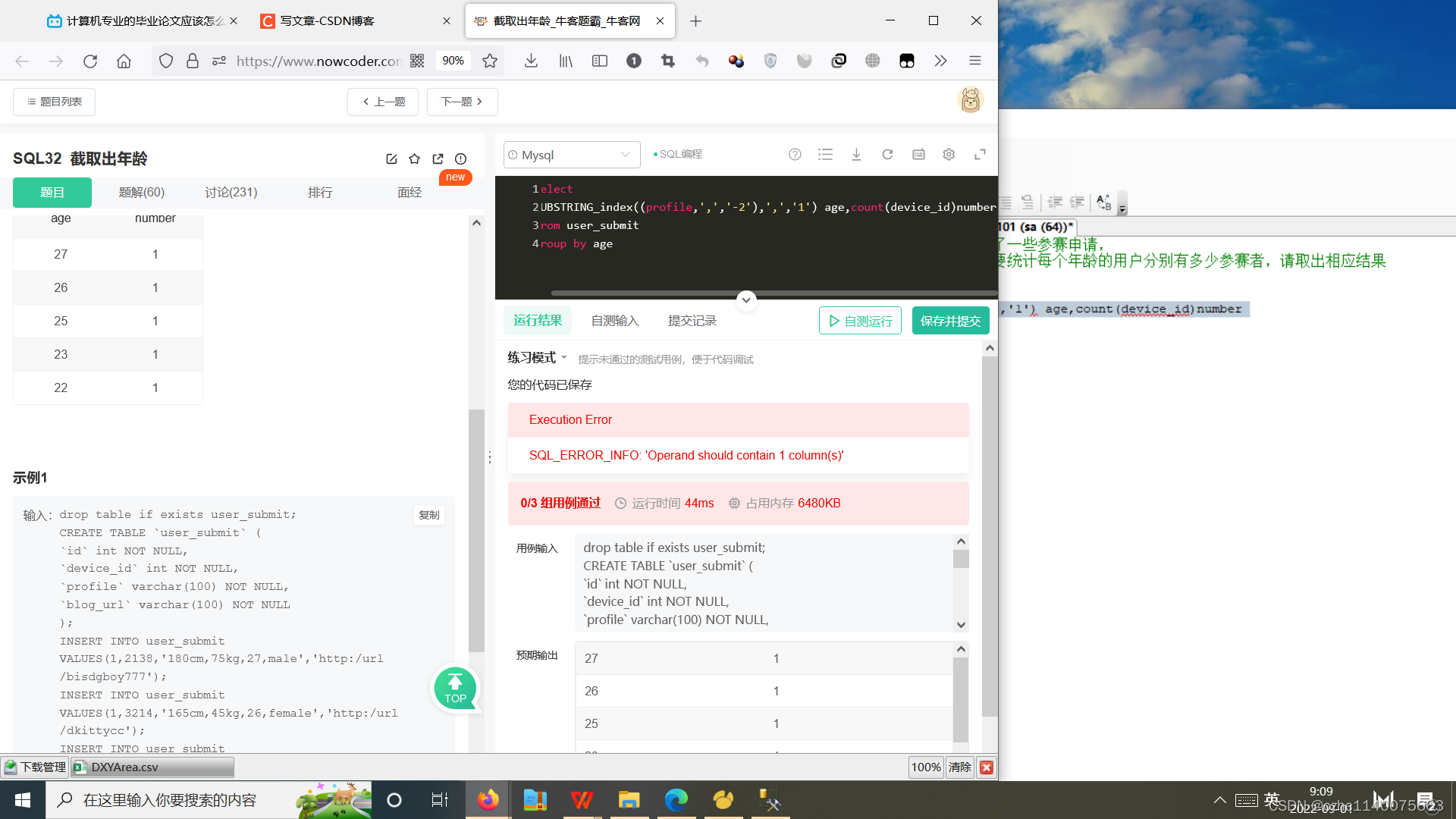Open the overflow extensions chevron

(x=940, y=61)
